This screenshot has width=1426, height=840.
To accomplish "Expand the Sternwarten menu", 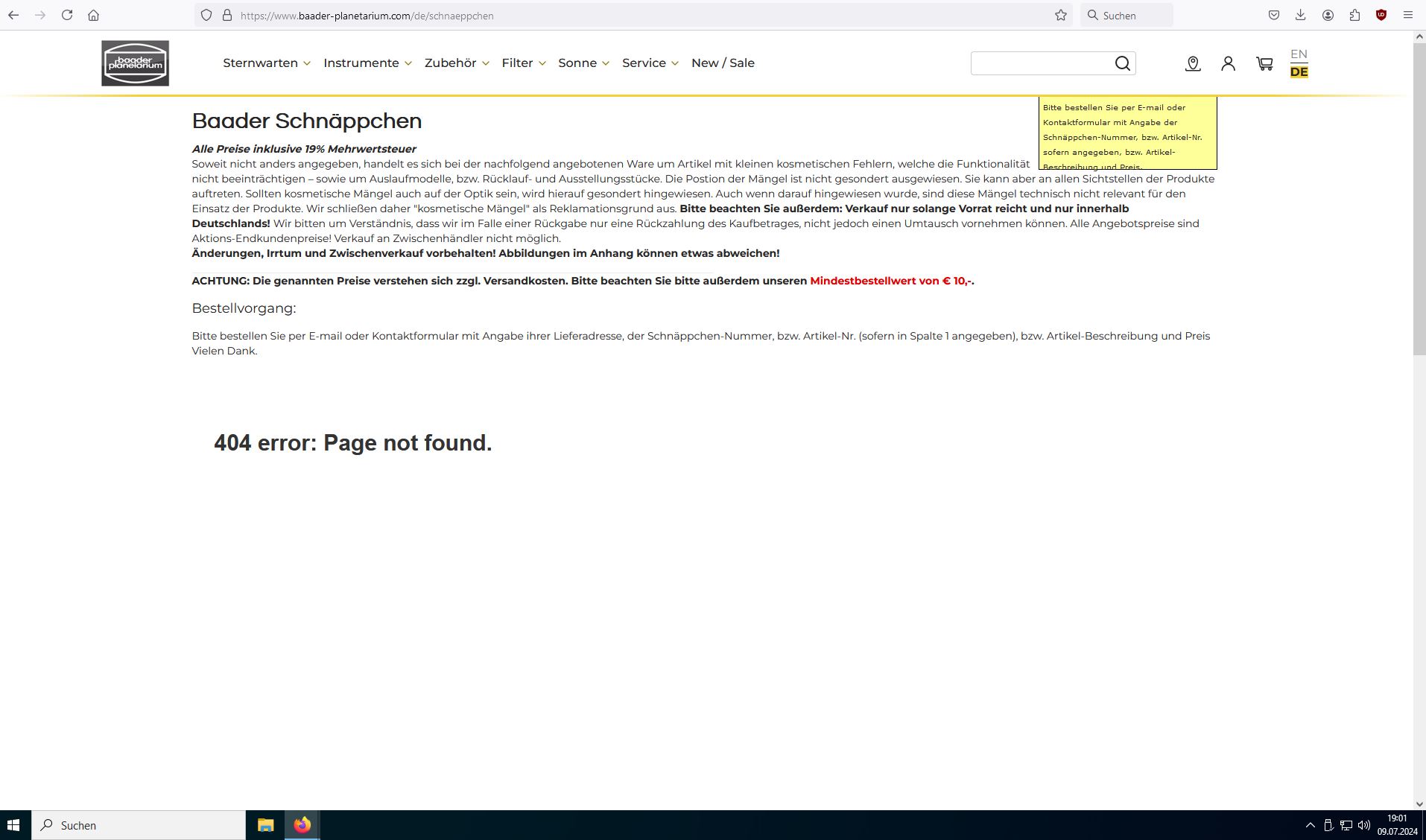I will (267, 63).
